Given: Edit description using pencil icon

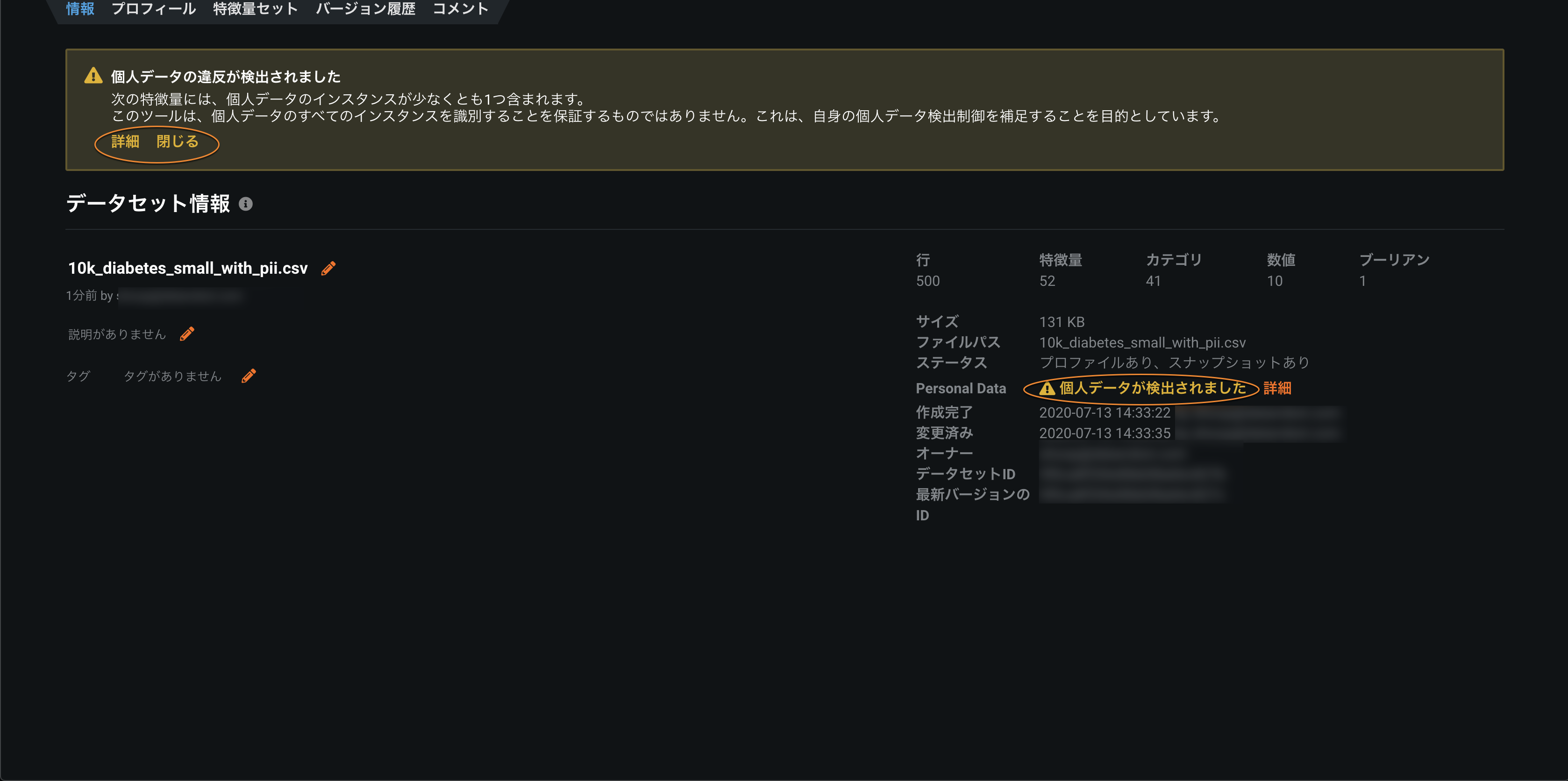Looking at the screenshot, I should tap(187, 334).
